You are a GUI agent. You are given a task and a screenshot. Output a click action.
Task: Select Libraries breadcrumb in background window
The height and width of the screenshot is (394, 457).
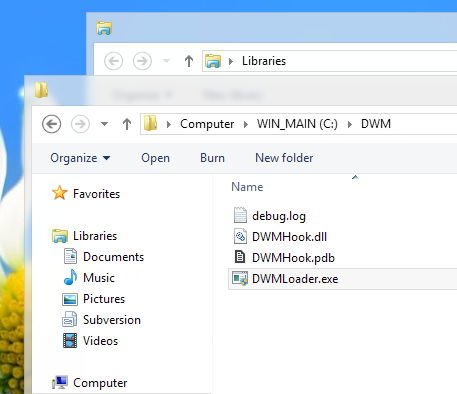(x=264, y=61)
